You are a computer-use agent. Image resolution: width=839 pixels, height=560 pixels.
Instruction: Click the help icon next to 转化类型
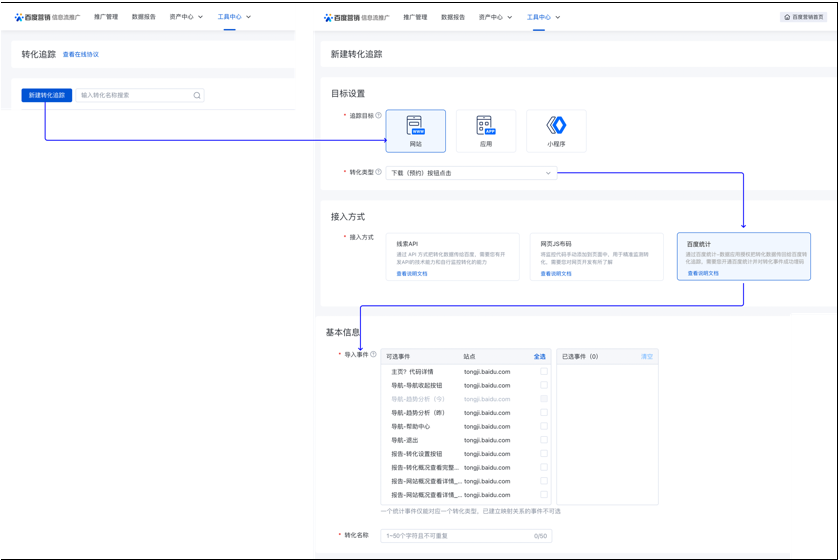pos(378,172)
